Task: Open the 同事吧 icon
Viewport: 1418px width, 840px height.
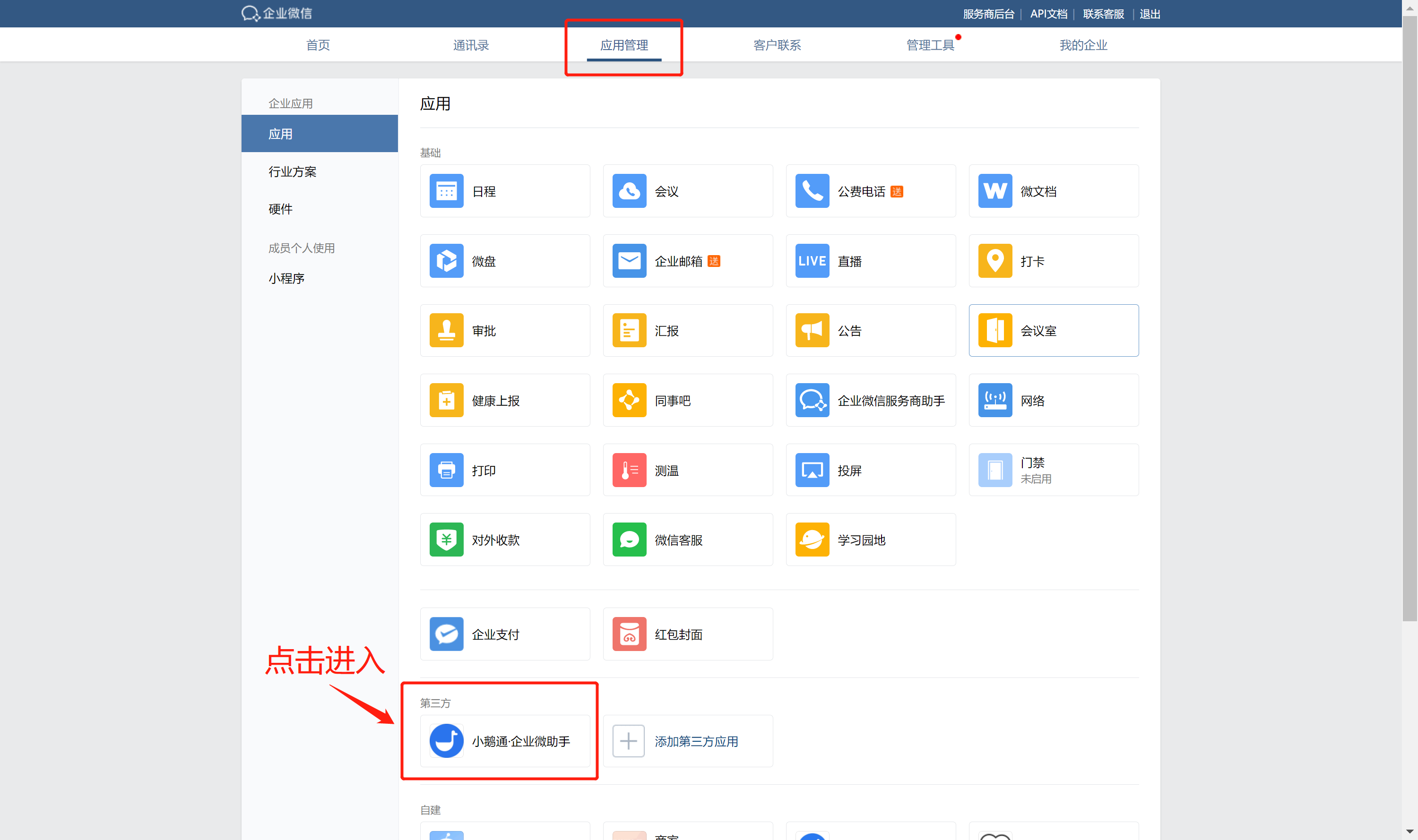Action: (629, 401)
